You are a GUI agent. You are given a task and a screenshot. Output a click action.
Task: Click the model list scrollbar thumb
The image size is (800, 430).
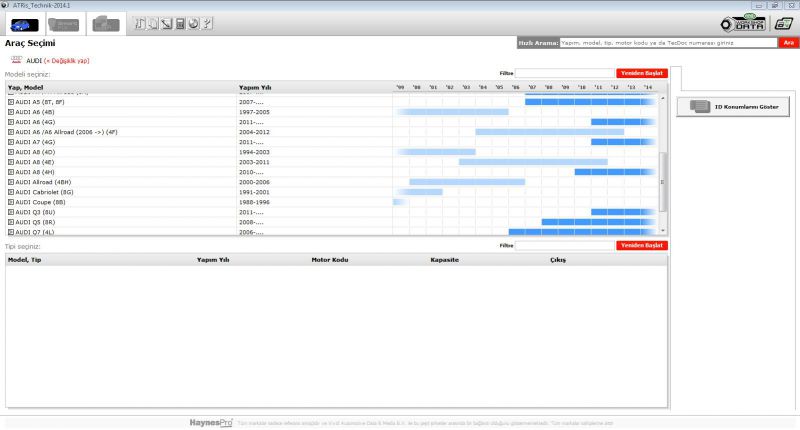tap(663, 182)
